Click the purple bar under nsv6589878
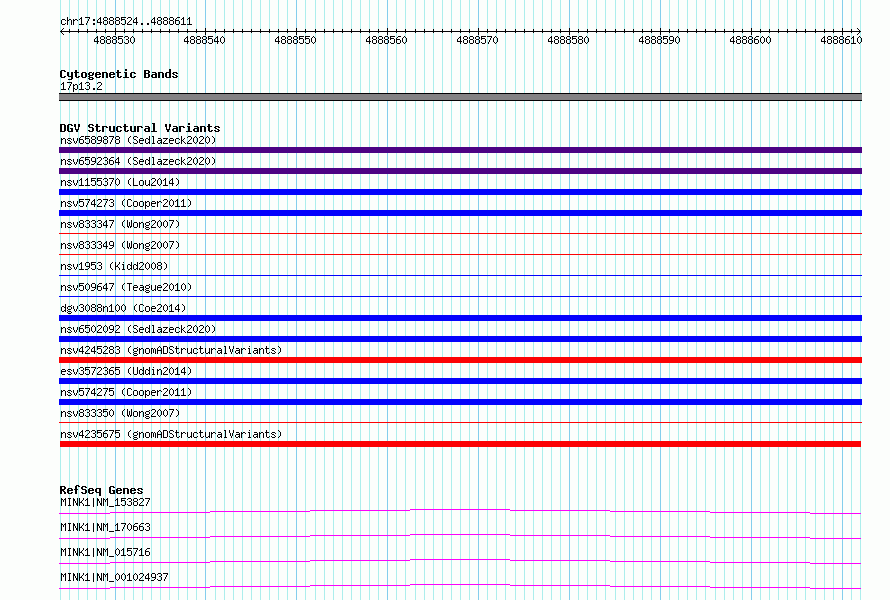Image resolution: width=890 pixels, height=600 pixels. 460,150
